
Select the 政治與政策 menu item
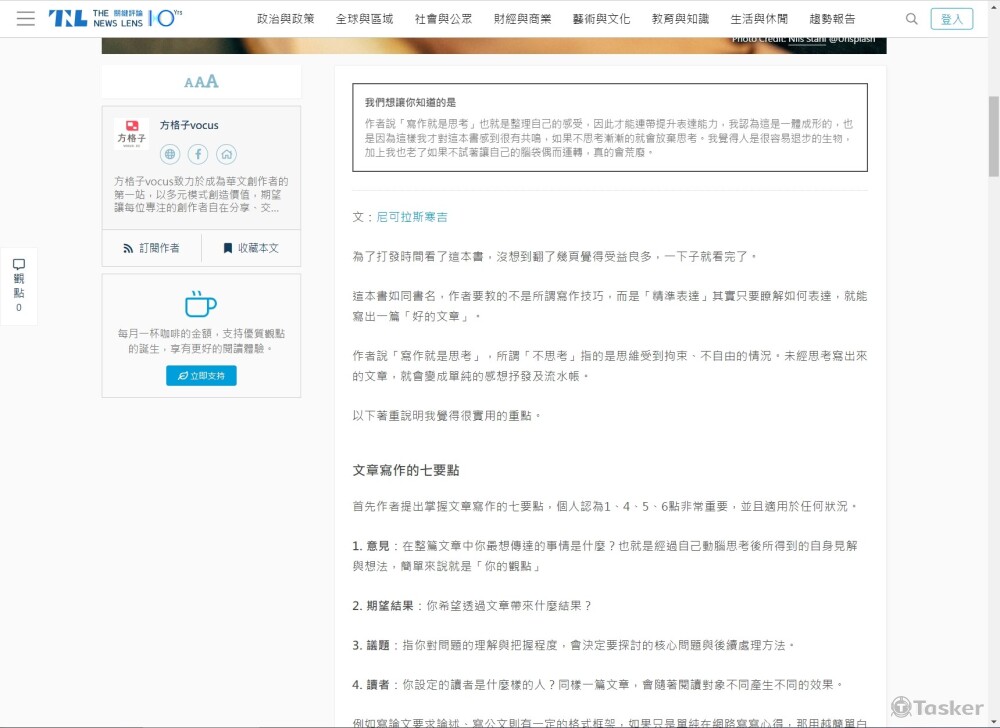pyautogui.click(x=286, y=17)
